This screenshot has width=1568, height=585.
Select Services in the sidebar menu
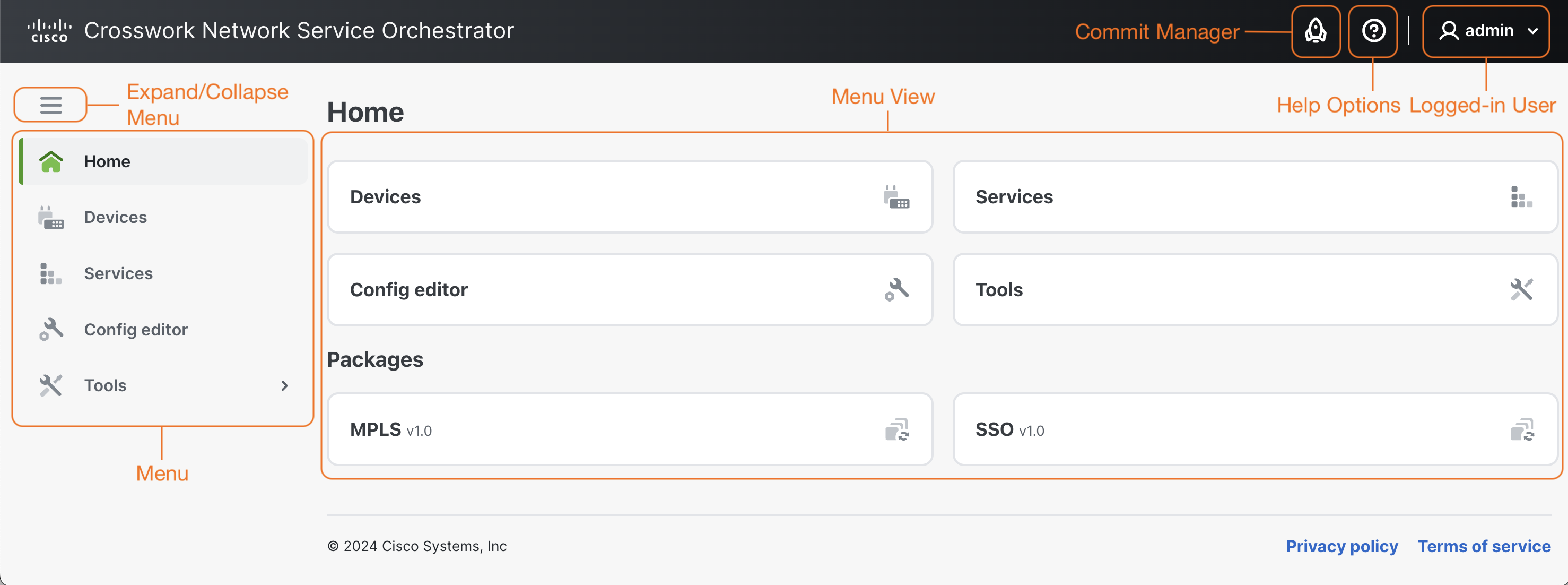[x=118, y=273]
